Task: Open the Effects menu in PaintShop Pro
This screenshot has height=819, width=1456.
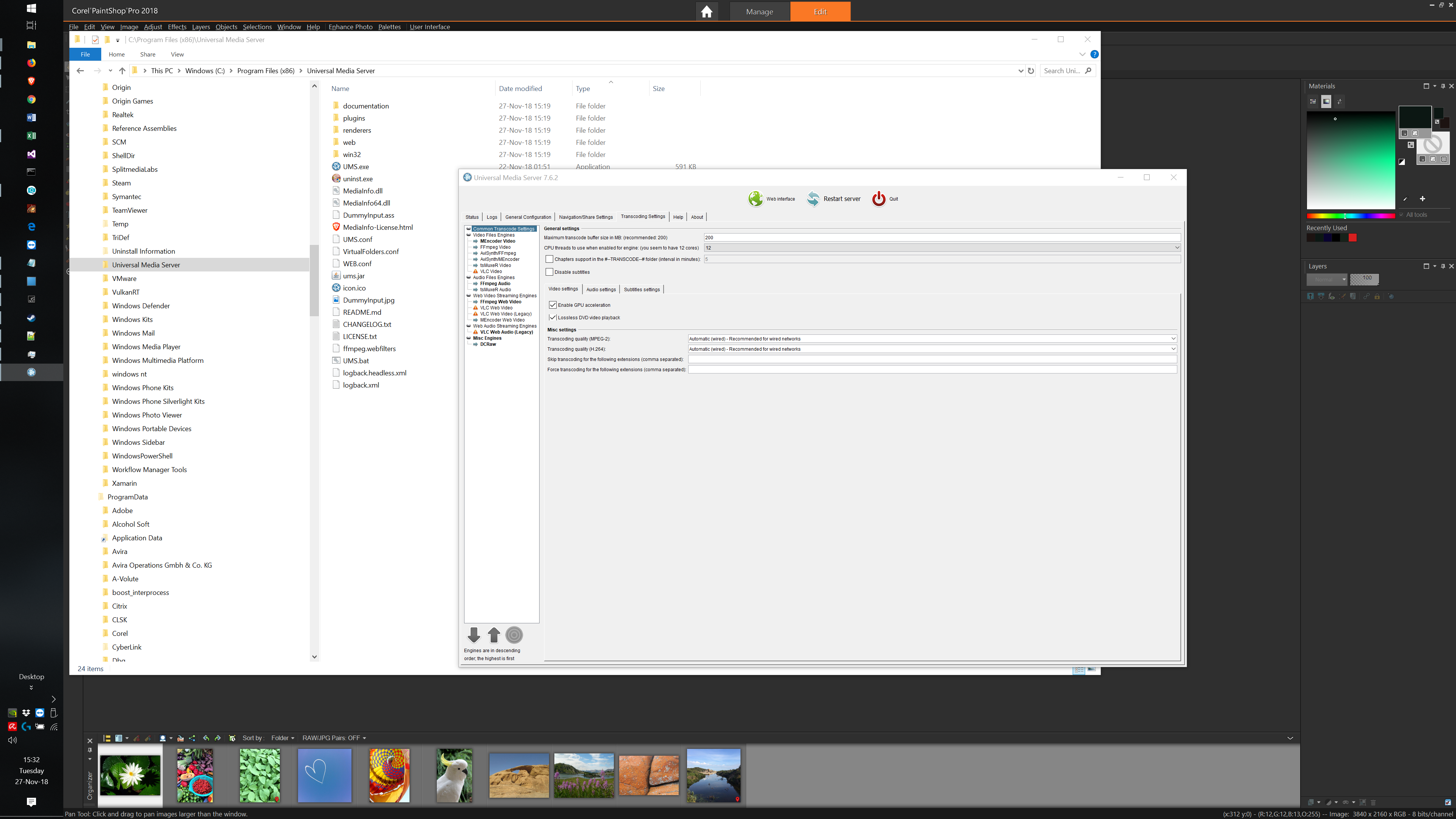Action: coord(177,27)
